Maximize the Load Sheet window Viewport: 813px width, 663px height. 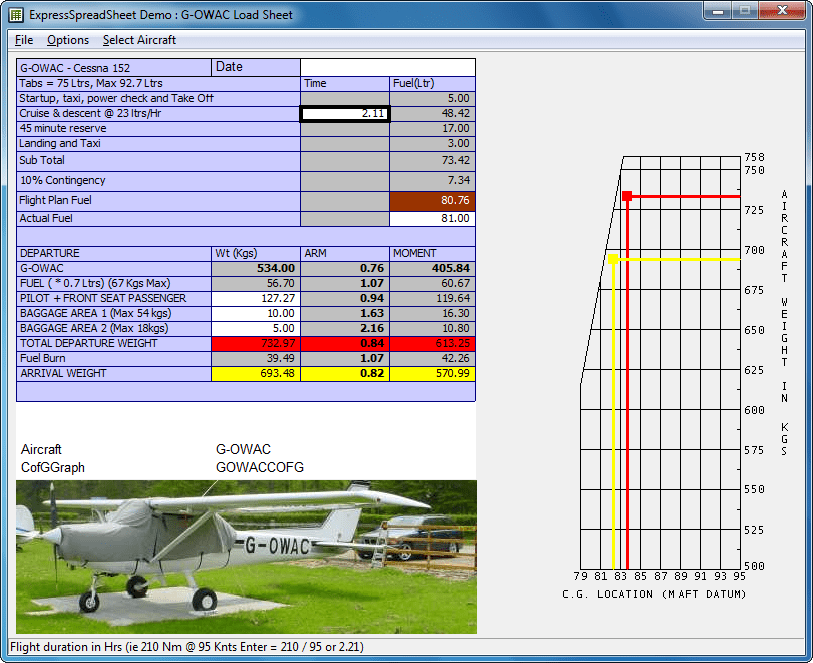coord(745,11)
